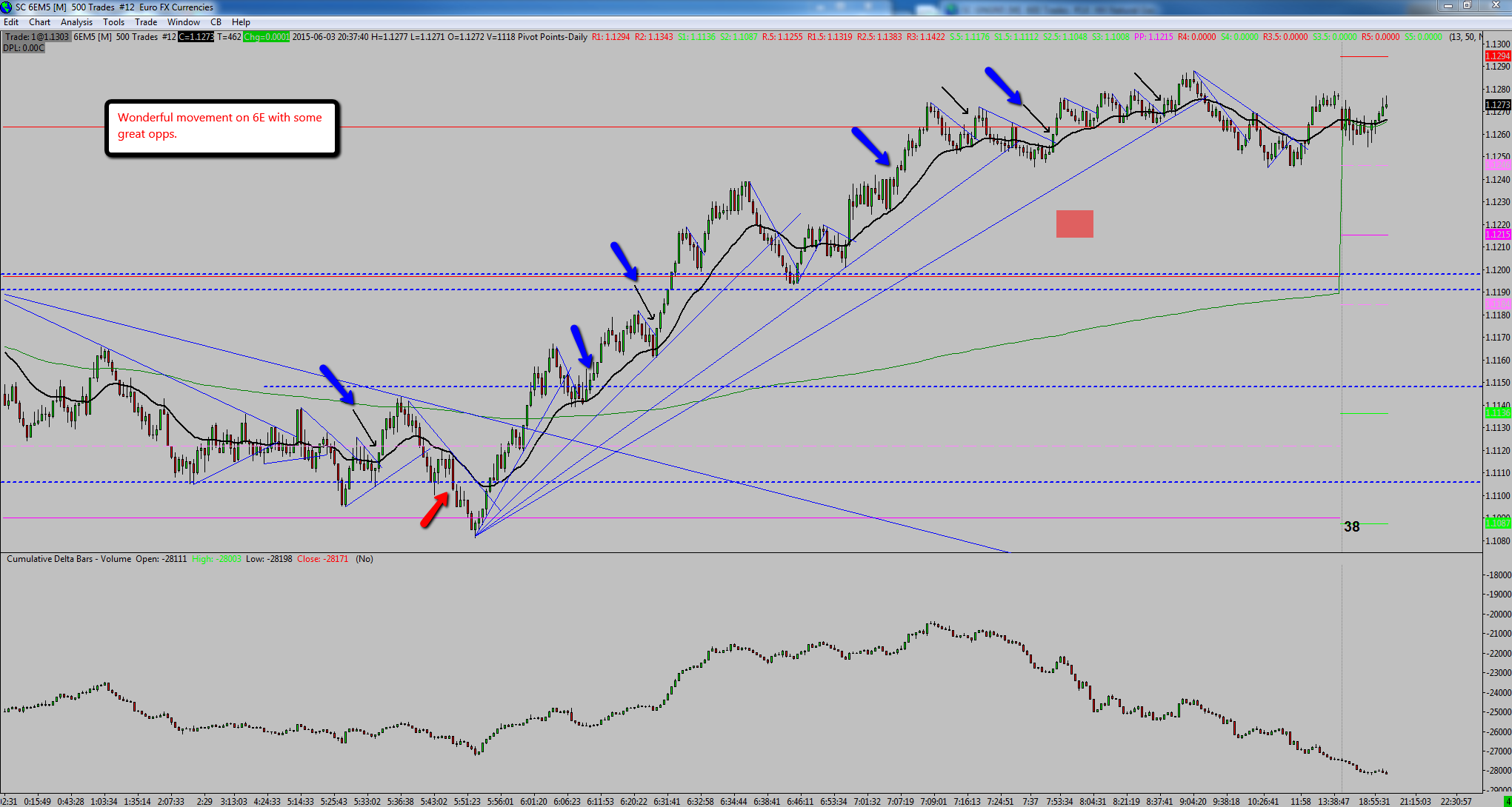1512x807 pixels.
Task: Click the 7:09:01 time axis label
Action: [933, 801]
